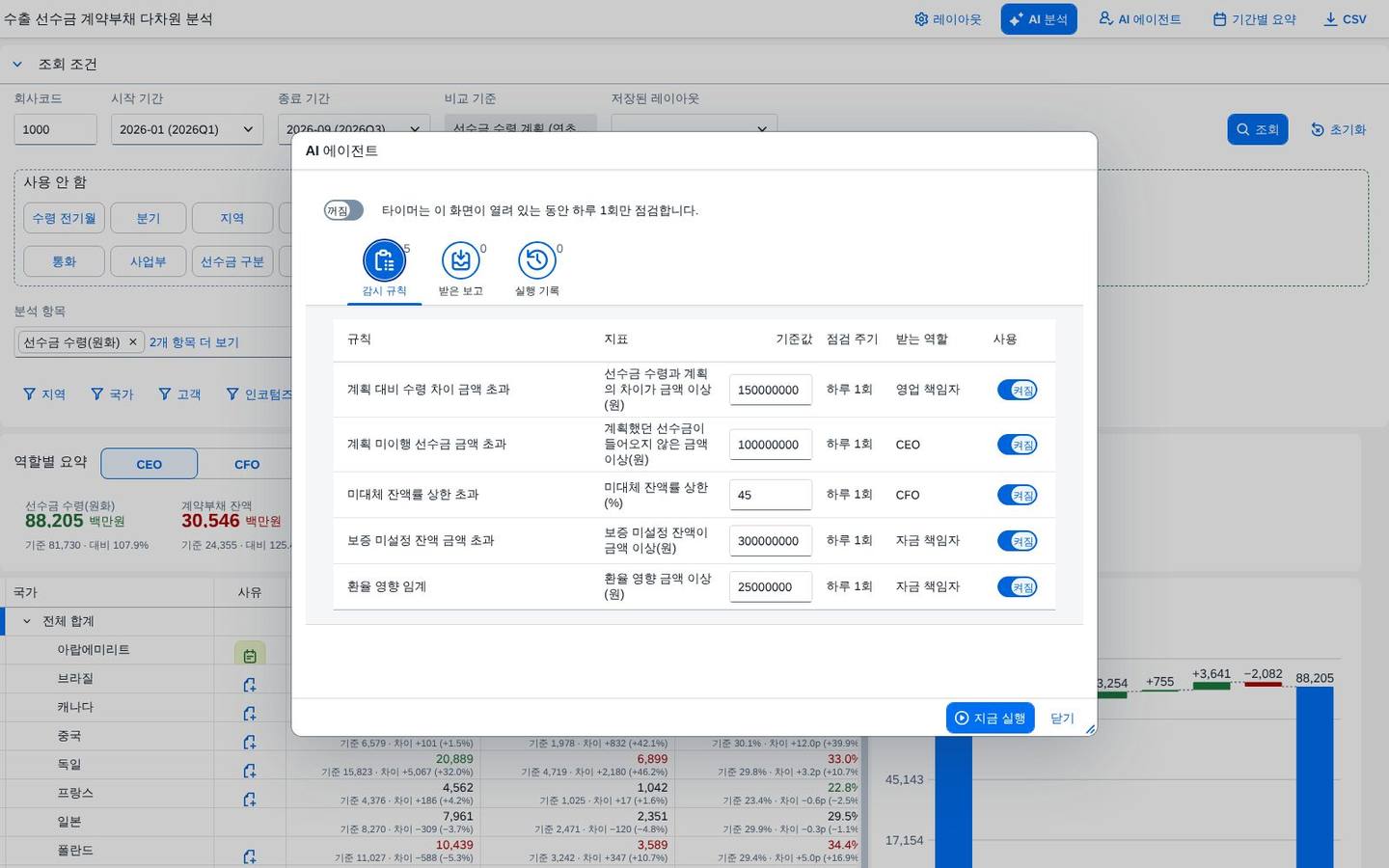Viewport: 1389px width, 868px height.
Task: Click the 브라질 row reason icon
Action: pyautogui.click(x=250, y=685)
